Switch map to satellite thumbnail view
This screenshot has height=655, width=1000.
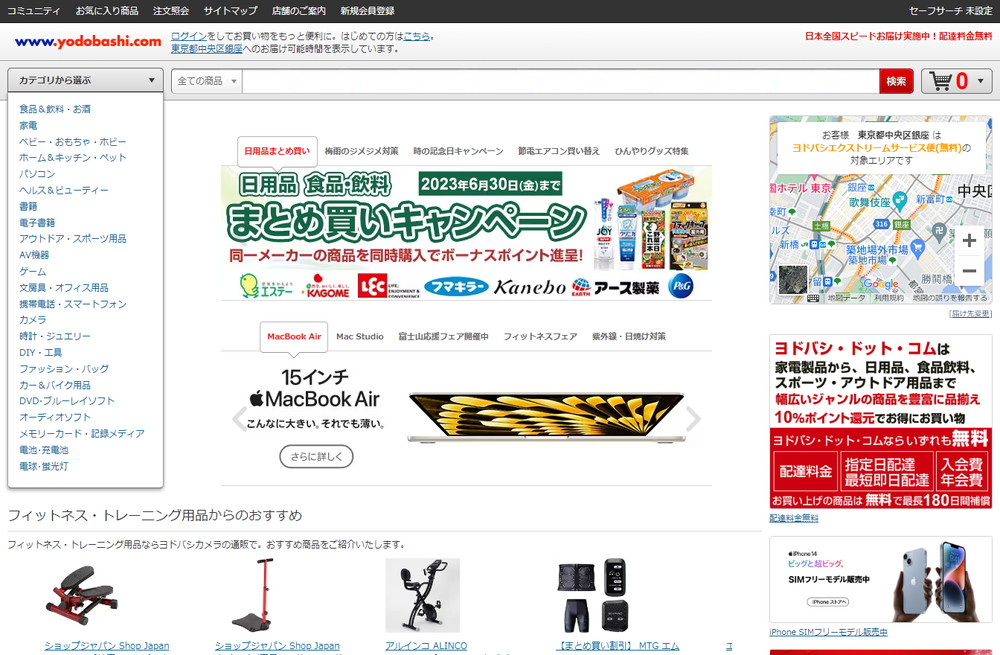pyautogui.click(x=793, y=279)
